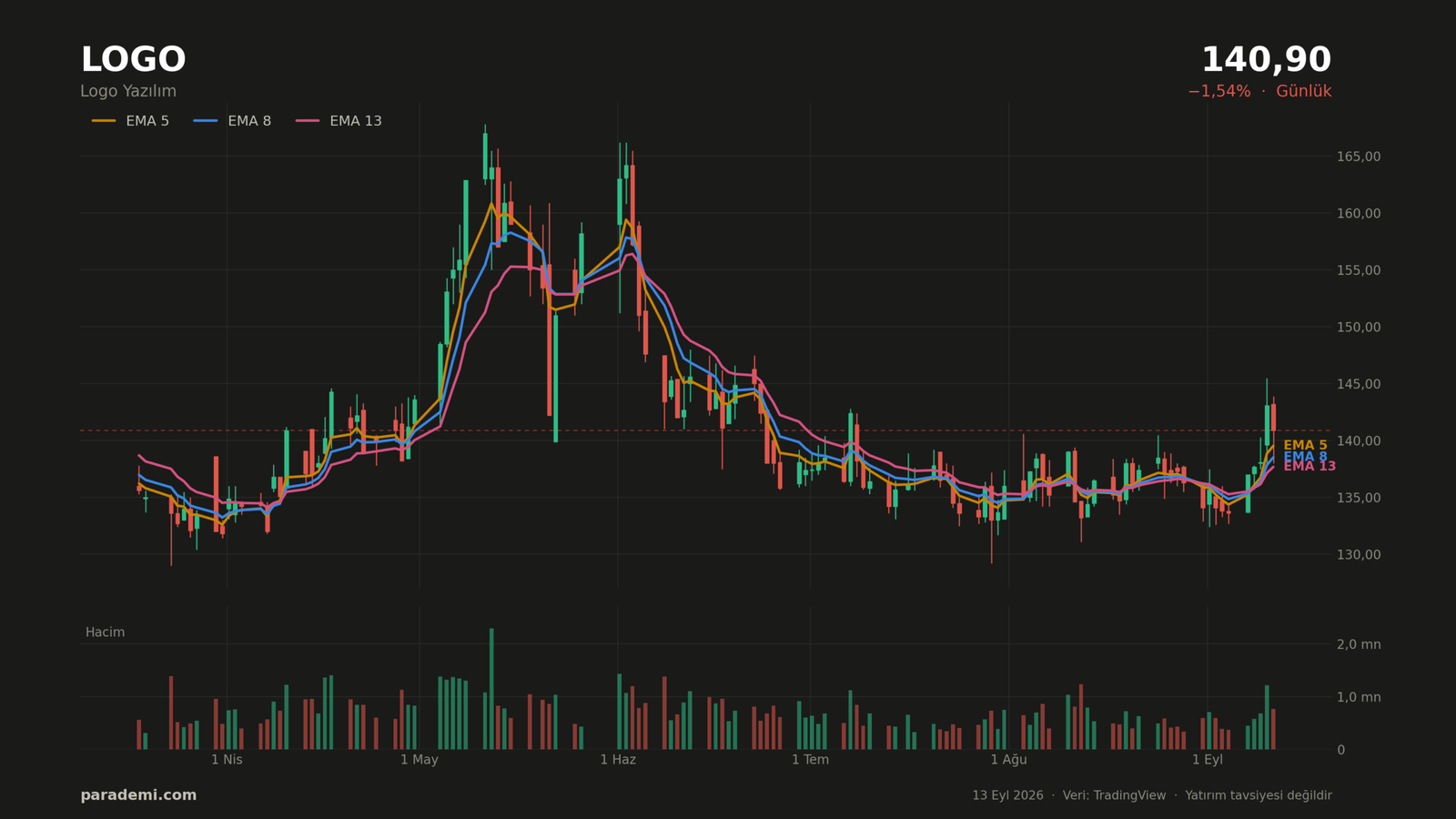Open the parademi.com footer link
Image resolution: width=1456 pixels, height=819 pixels.
138,795
